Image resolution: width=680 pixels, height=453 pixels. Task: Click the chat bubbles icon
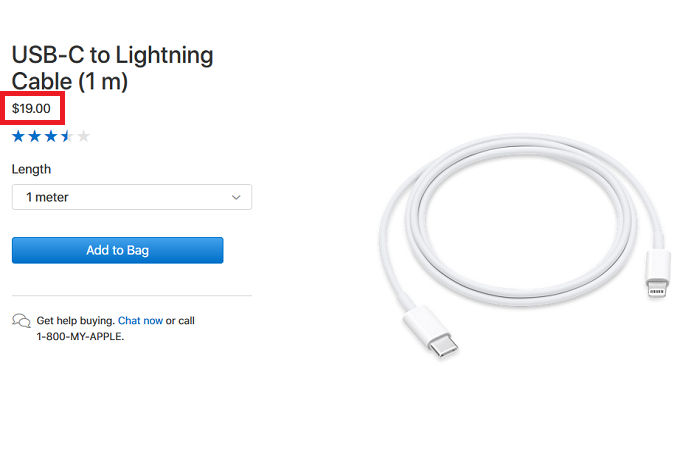(x=21, y=321)
